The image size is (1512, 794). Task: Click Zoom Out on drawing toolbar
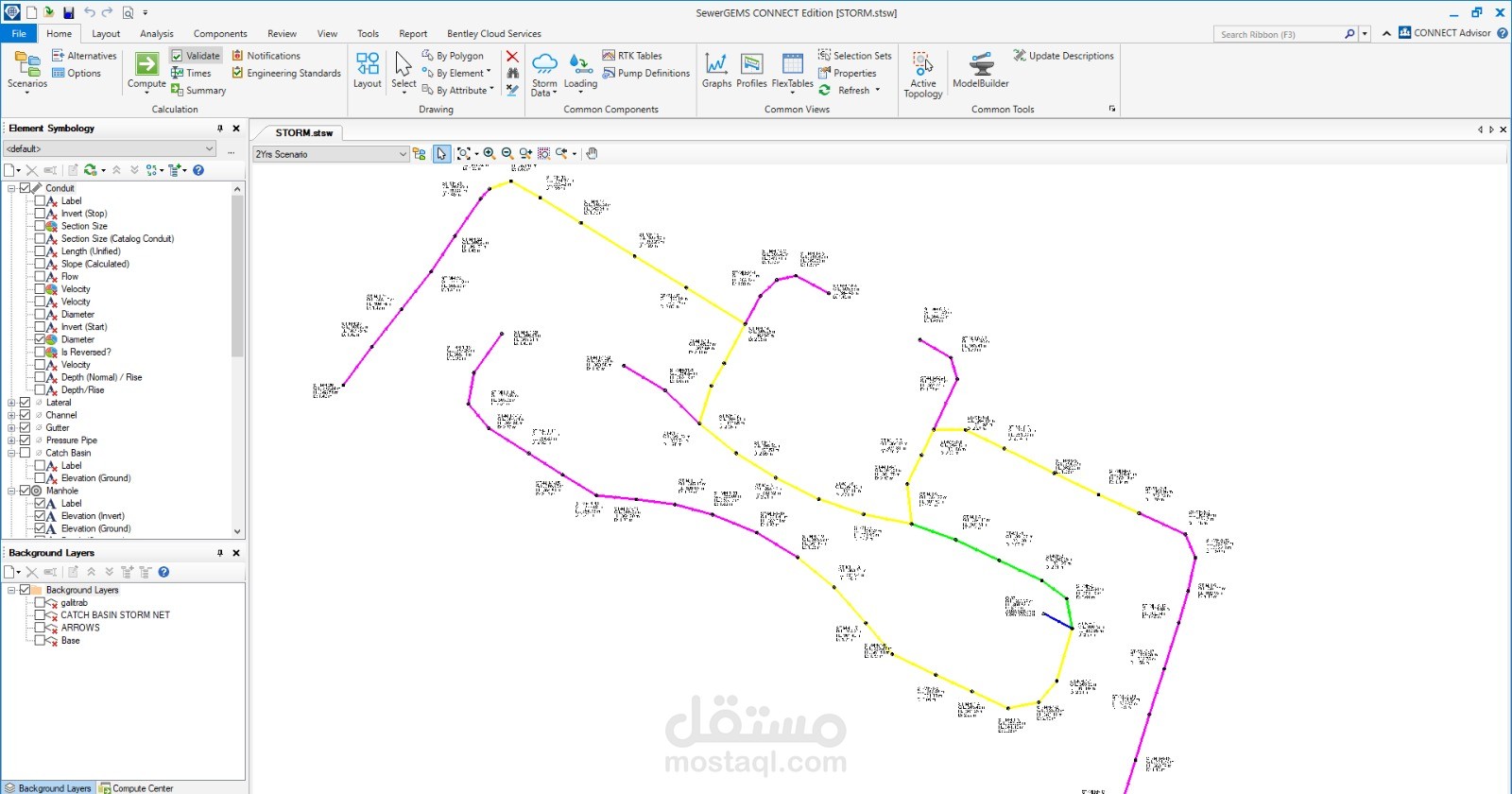507,153
